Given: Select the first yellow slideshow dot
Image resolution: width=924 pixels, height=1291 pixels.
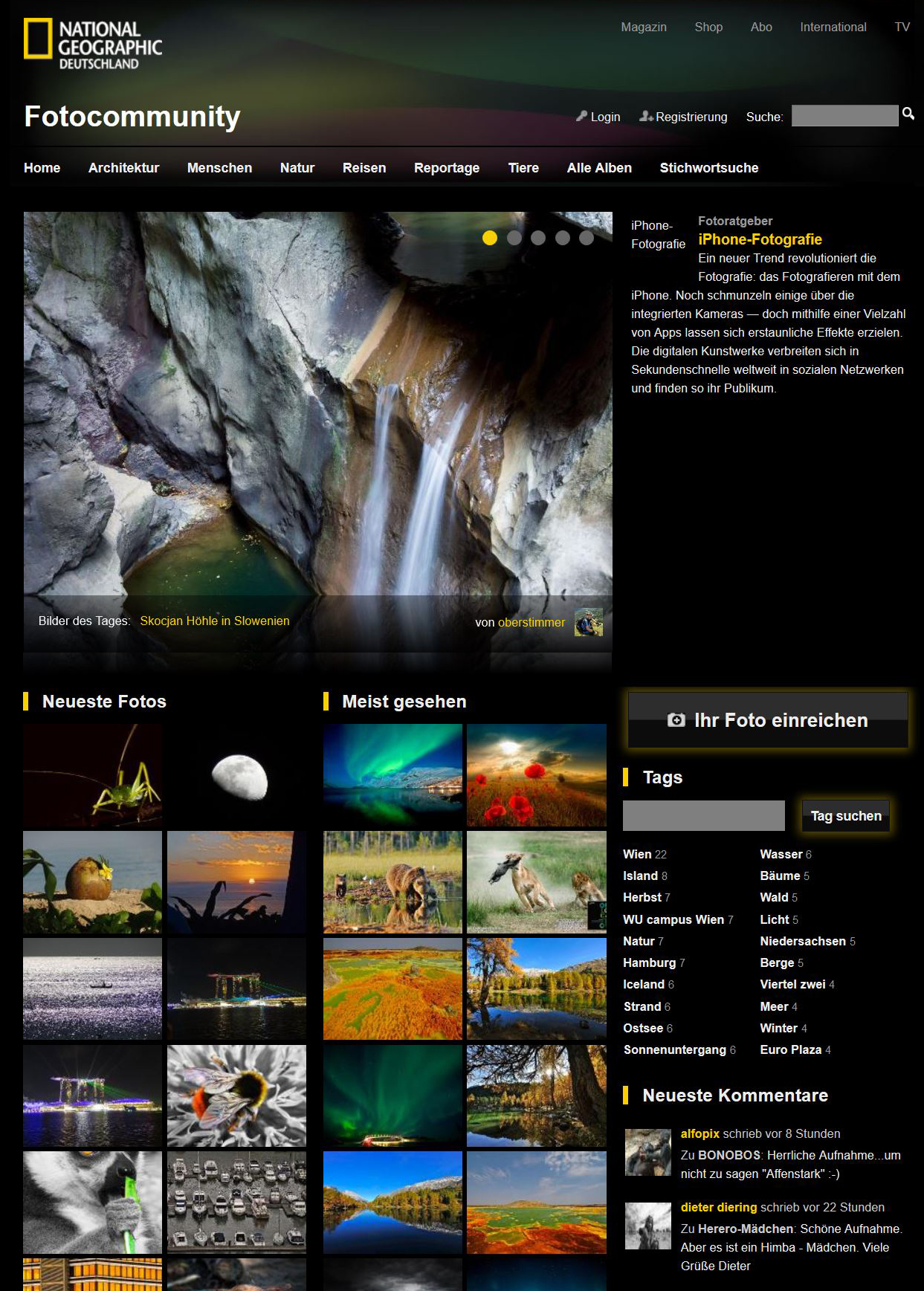Looking at the screenshot, I should click(490, 238).
